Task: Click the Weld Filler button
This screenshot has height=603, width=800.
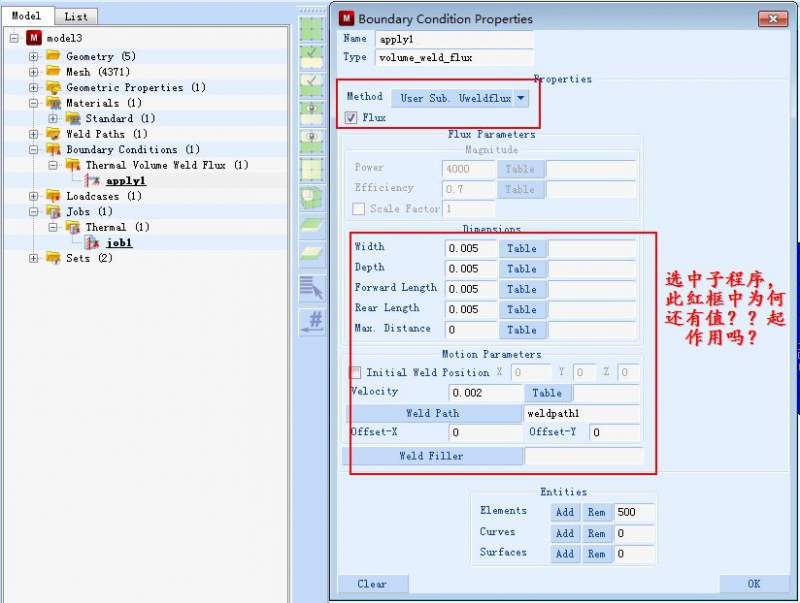Action: tap(433, 456)
